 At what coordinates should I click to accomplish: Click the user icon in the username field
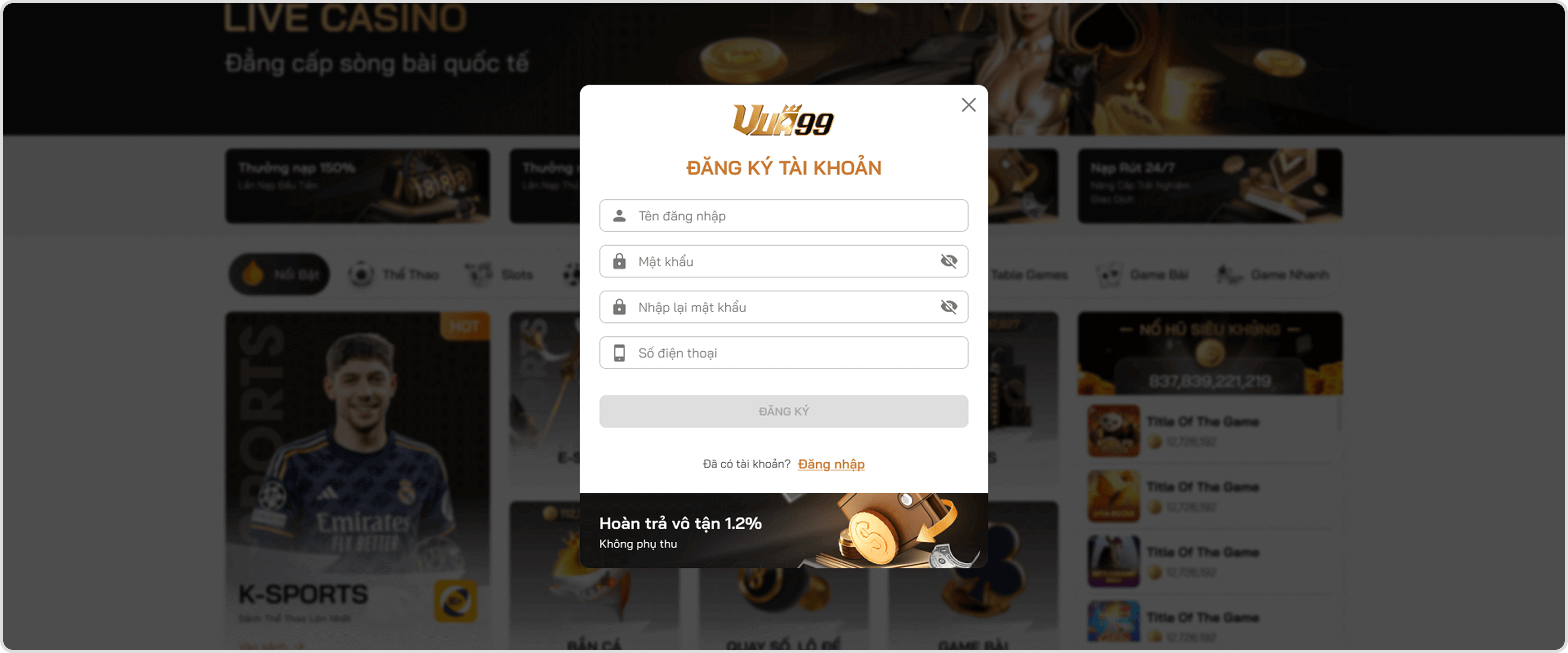[619, 216]
